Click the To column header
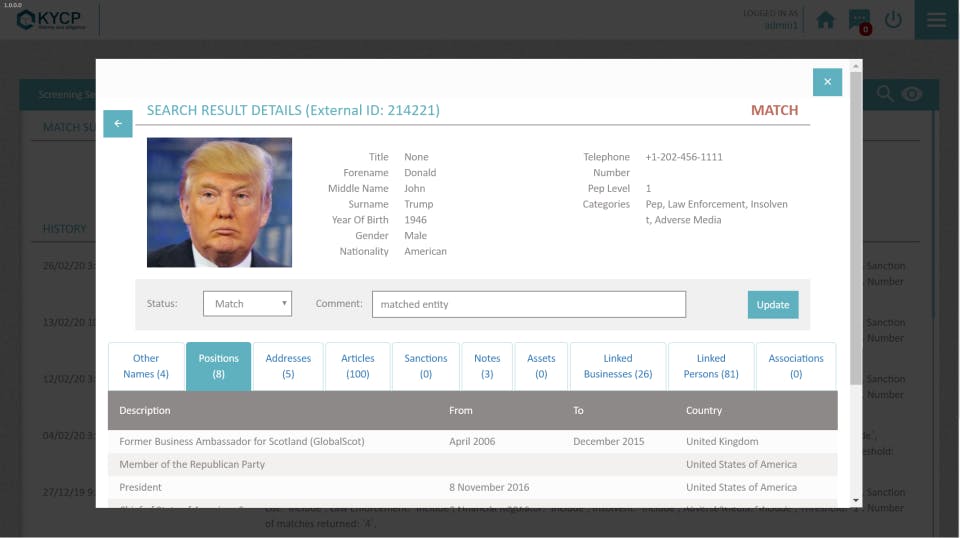Viewport: 960px width, 538px height. click(x=578, y=410)
